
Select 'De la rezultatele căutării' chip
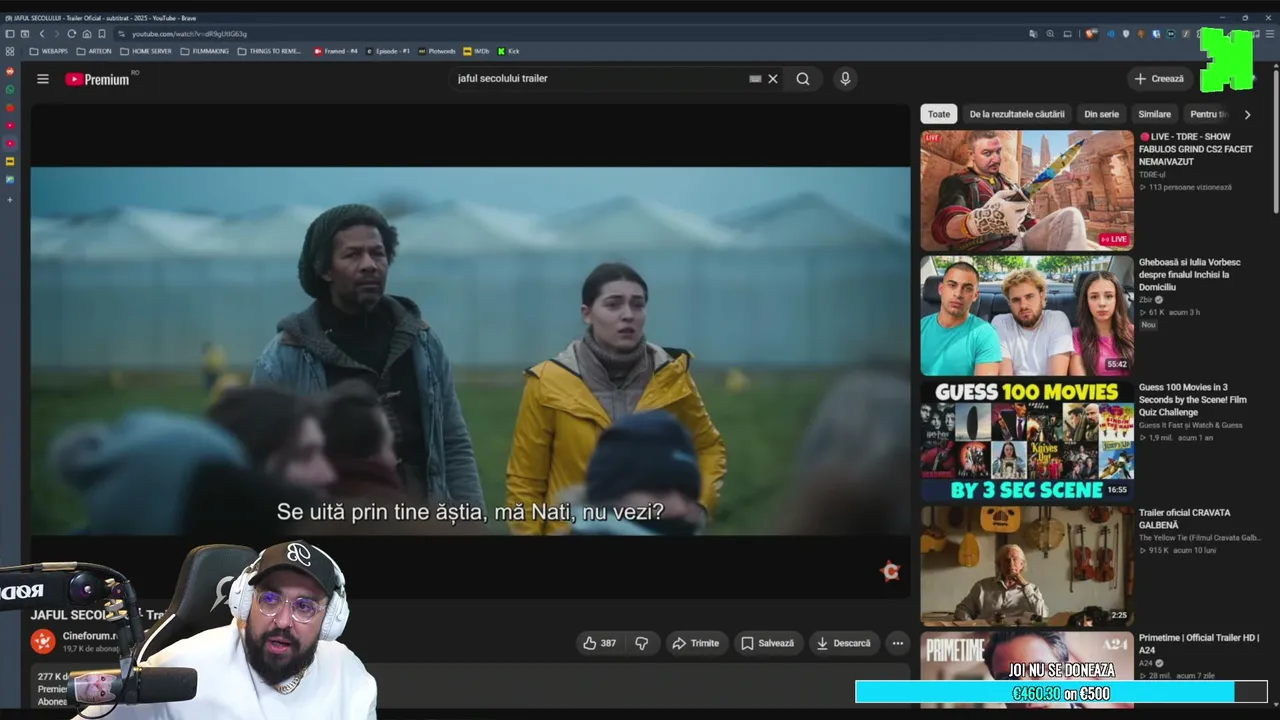tap(1017, 114)
